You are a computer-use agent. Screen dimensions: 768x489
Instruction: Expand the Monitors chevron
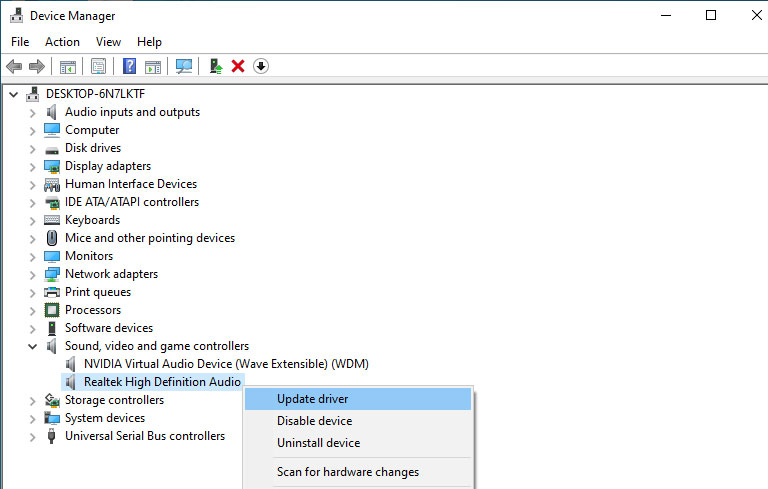(32, 257)
